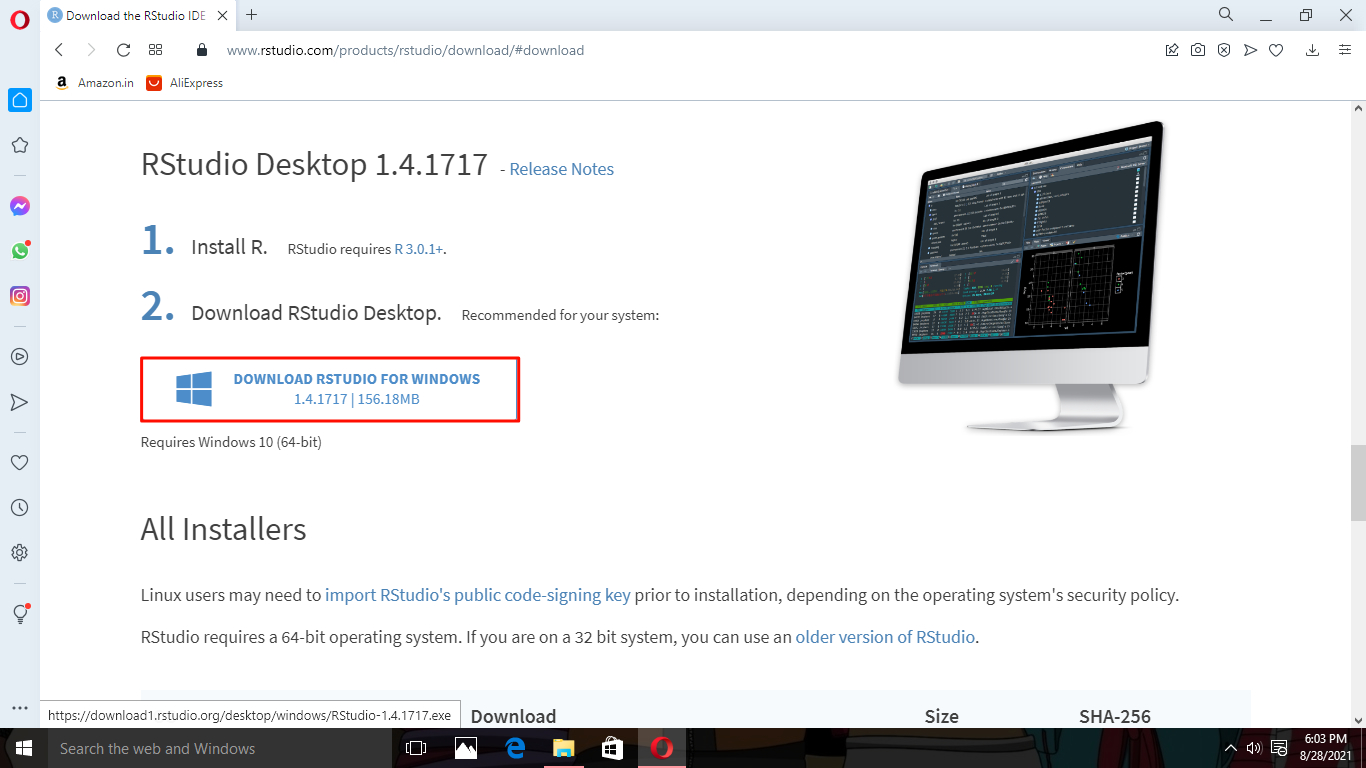Open the ad blocker shield icon
The image size is (1366, 768).
[1224, 50]
